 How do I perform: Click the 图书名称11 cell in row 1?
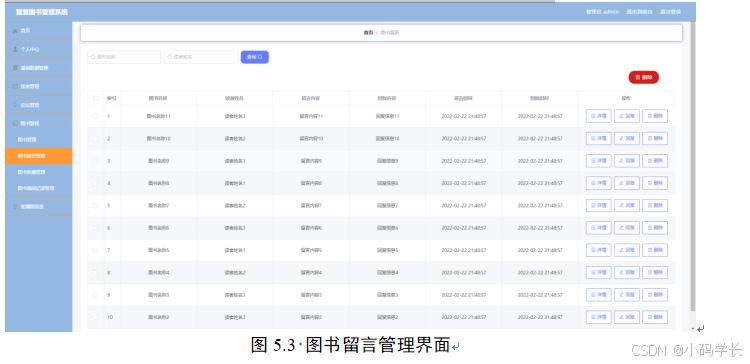pyautogui.click(x=158, y=116)
